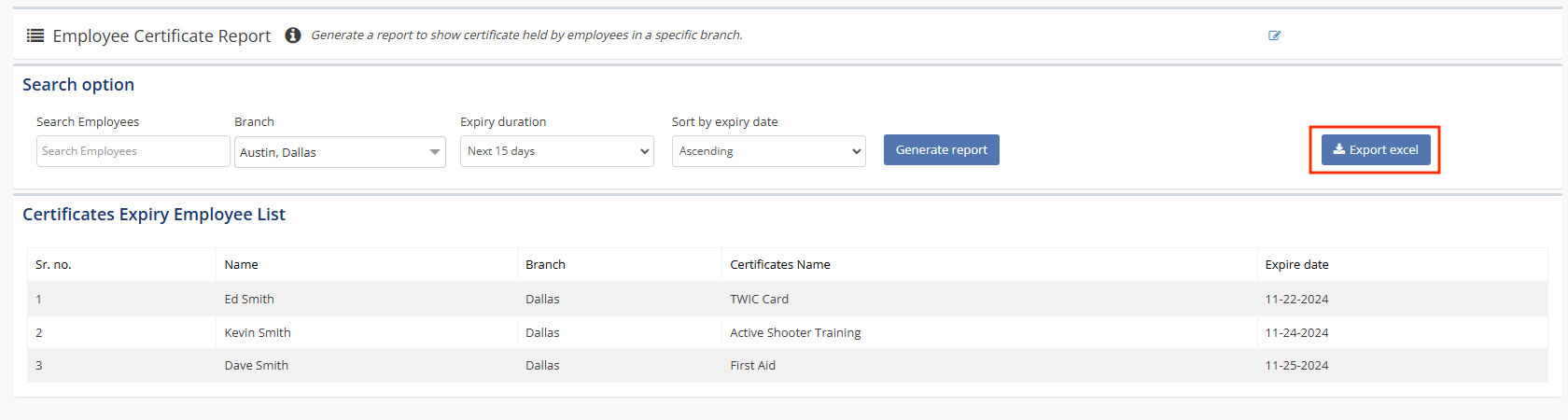Click the Sr. no. column header
Viewport: 1568px width, 420px height.
(x=53, y=265)
